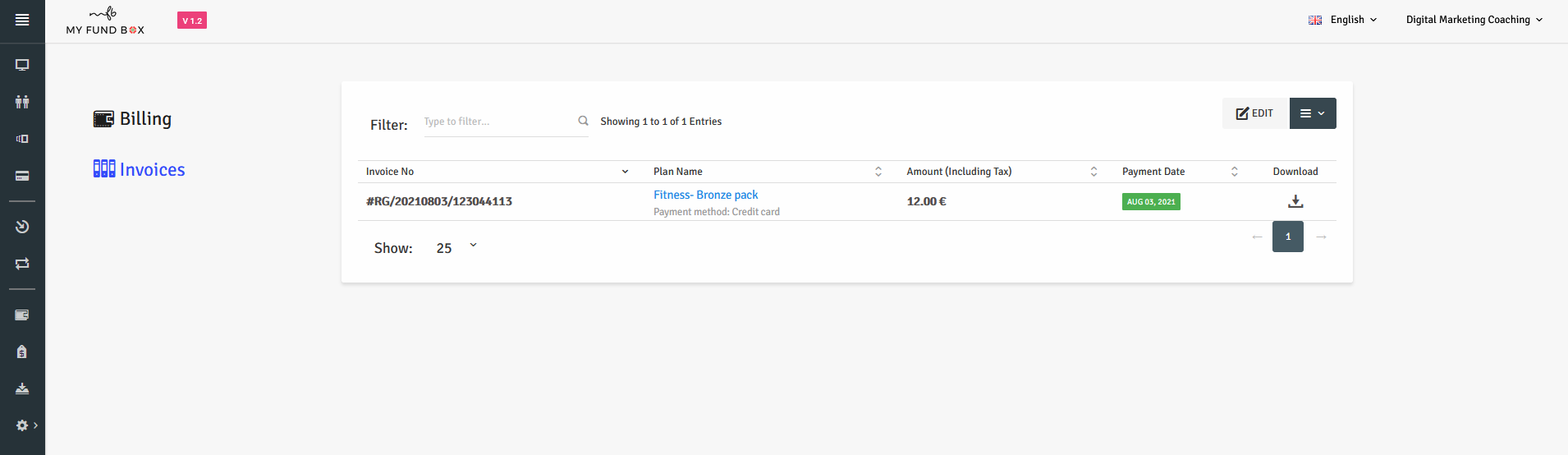Open the people icon in sidebar
The width and height of the screenshot is (1568, 455).
(22, 102)
